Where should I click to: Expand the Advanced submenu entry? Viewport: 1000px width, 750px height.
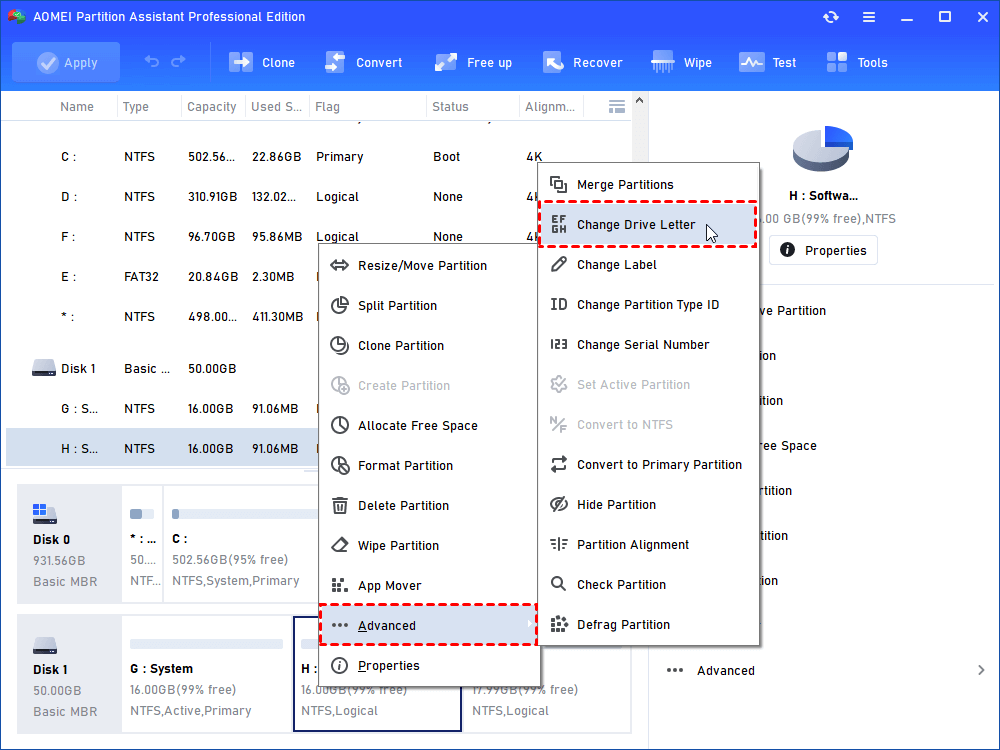coord(429,625)
